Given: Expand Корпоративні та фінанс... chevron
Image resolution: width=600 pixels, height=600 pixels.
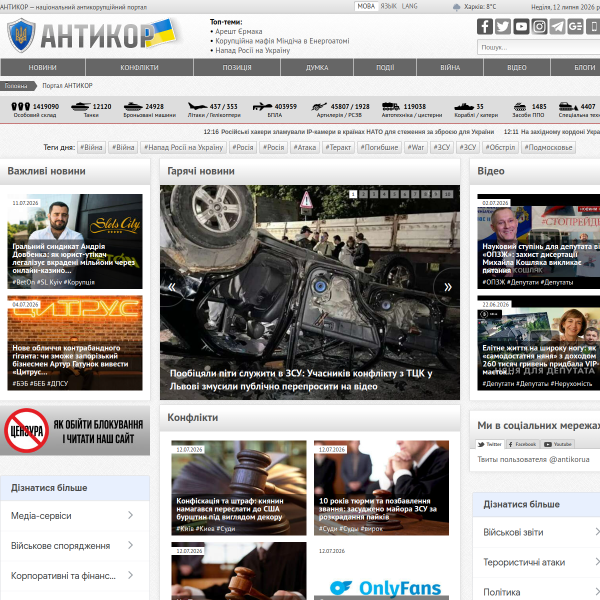Looking at the screenshot, I should click(x=130, y=575).
